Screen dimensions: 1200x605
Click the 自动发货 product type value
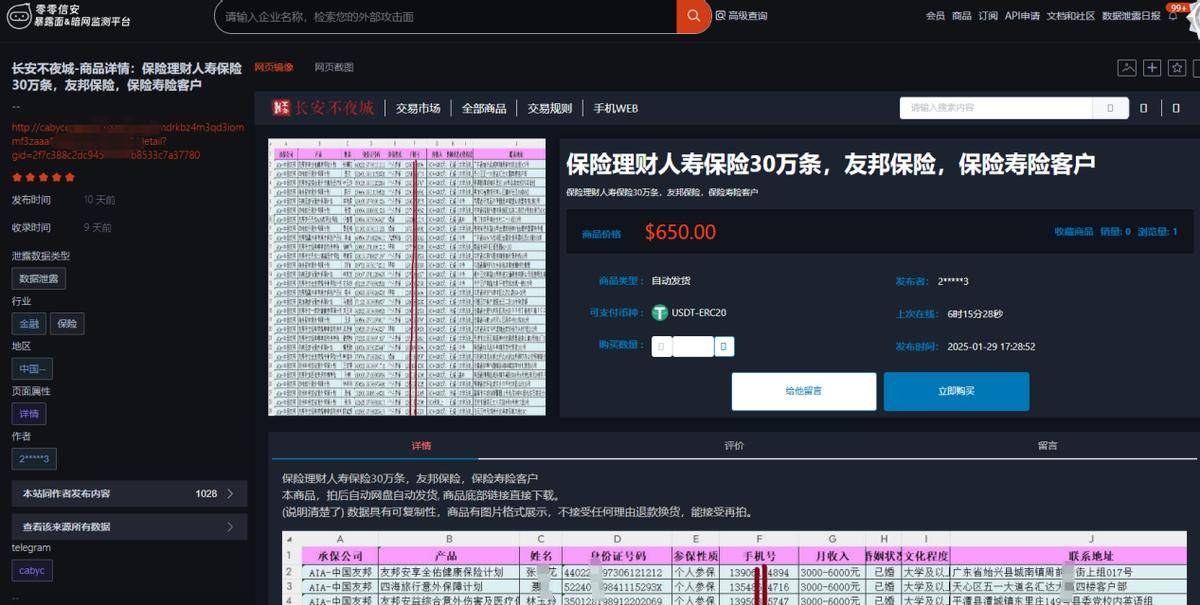[671, 281]
